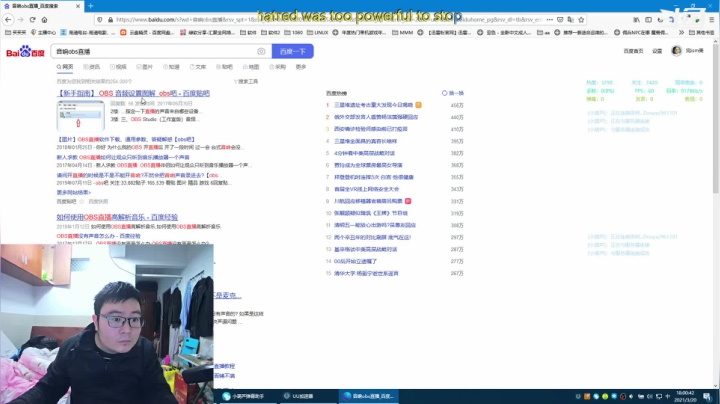
Task: Switch to the Maps search tab
Action: click(x=251, y=67)
